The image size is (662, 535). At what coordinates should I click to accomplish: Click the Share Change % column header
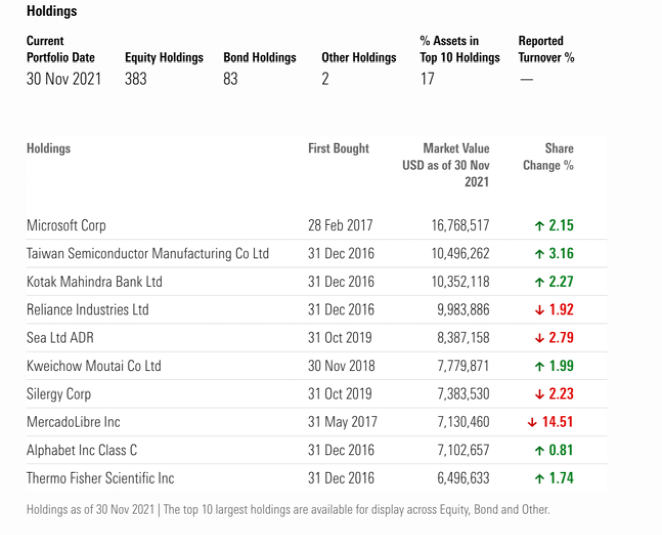point(548,157)
